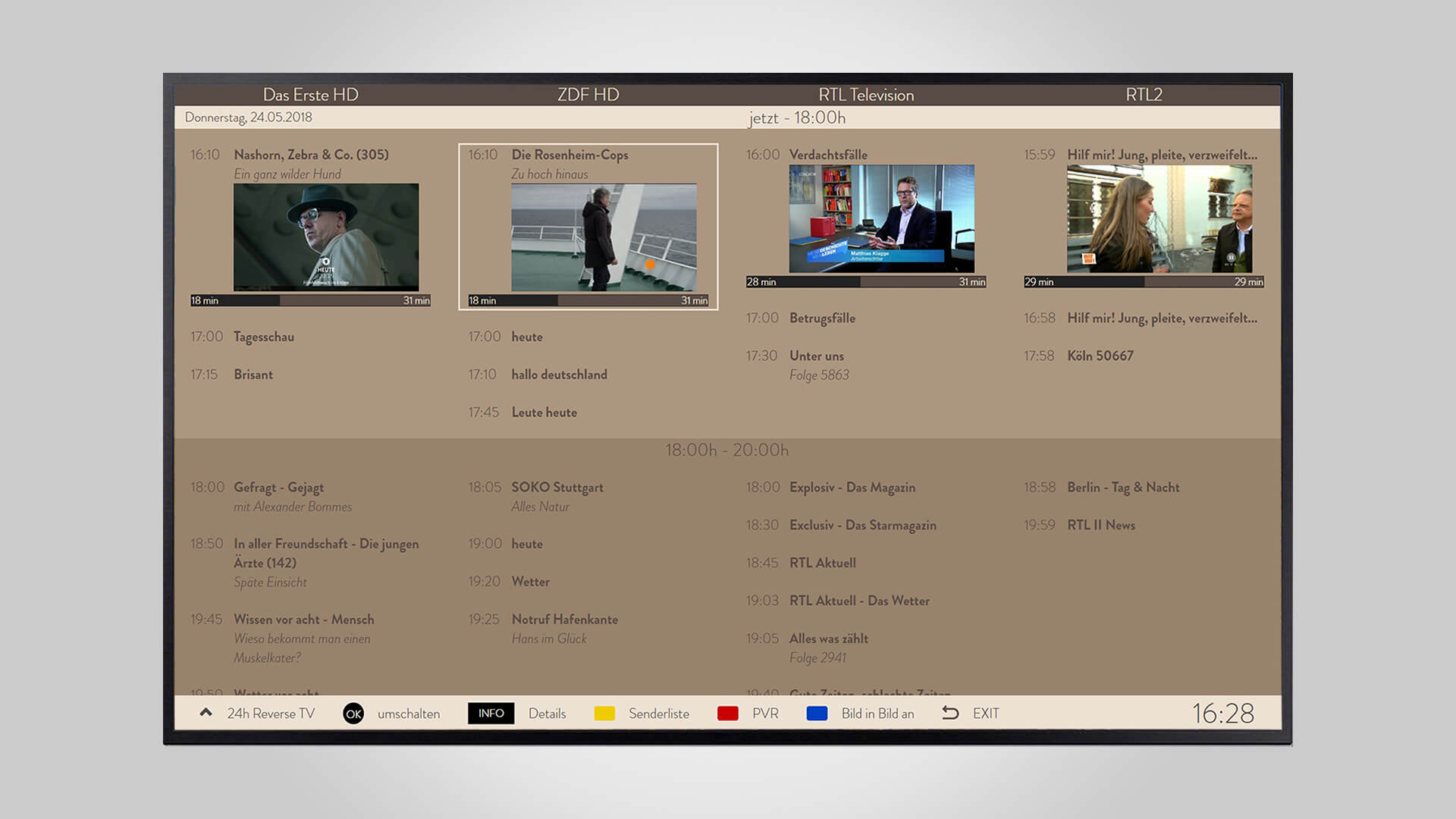Screen dimensions: 1456x819
Task: Click the clock showing 16:28
Action: pos(1222,713)
